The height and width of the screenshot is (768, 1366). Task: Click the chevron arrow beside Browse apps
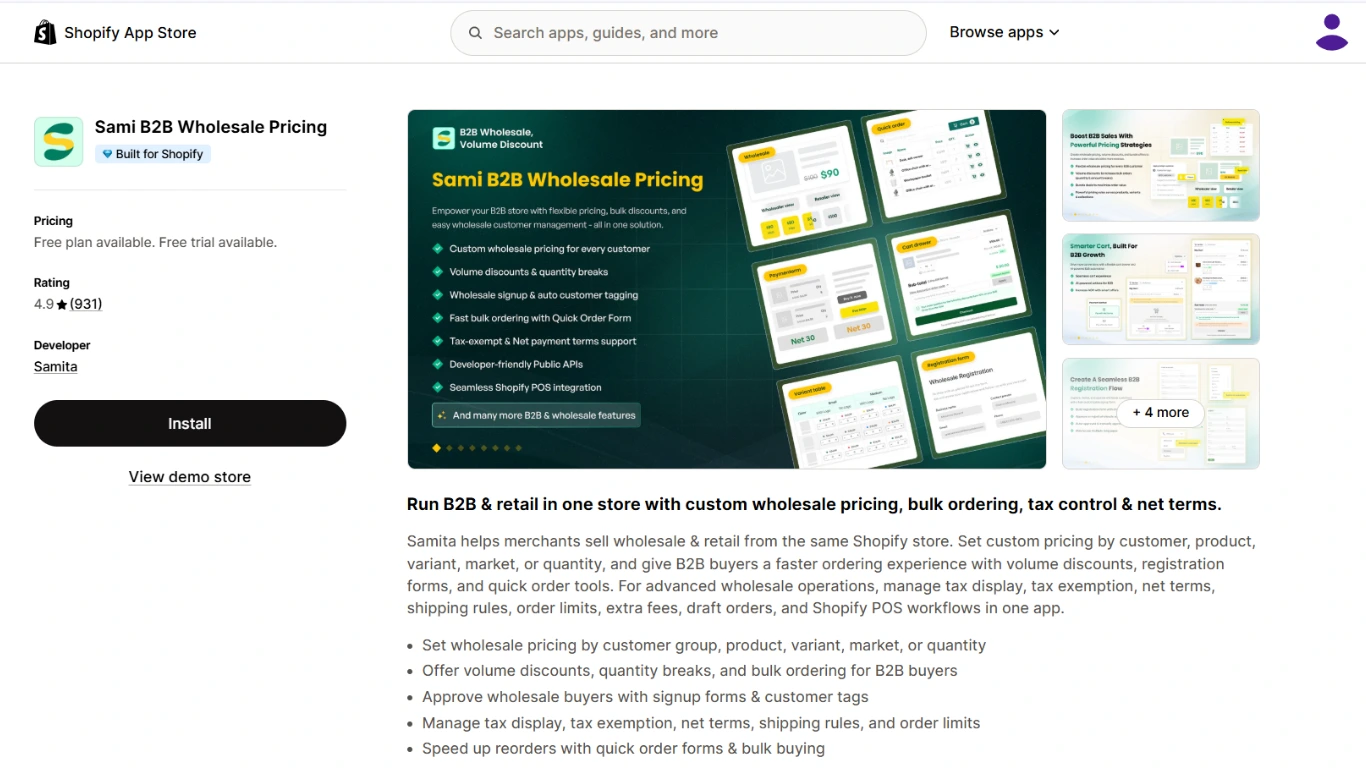[x=1054, y=33]
